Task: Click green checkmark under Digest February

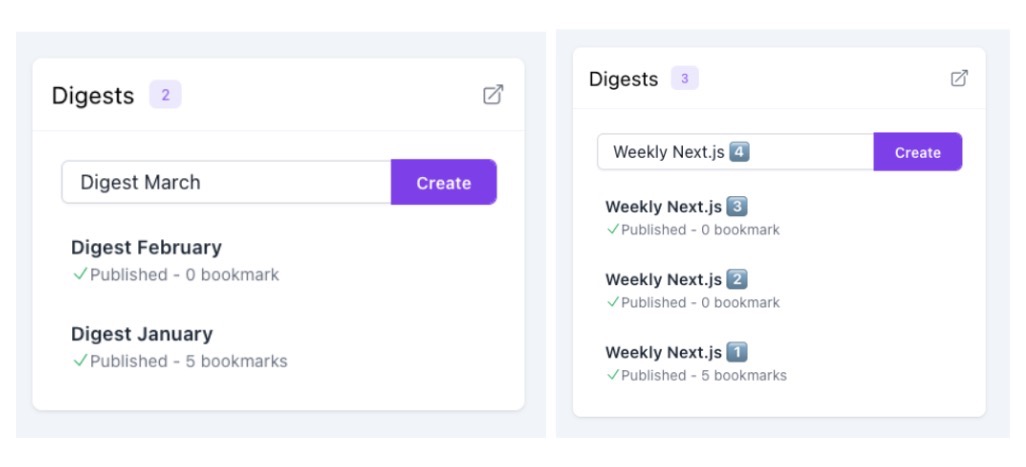Action: (x=80, y=274)
